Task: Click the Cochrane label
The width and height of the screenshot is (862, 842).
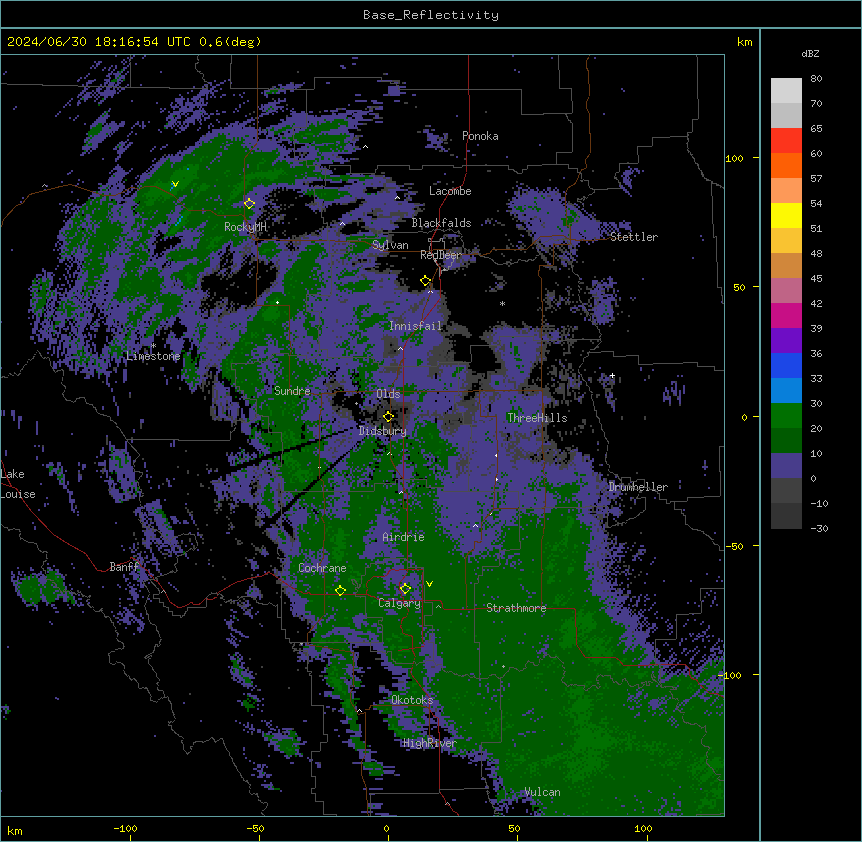Action: click(322, 568)
